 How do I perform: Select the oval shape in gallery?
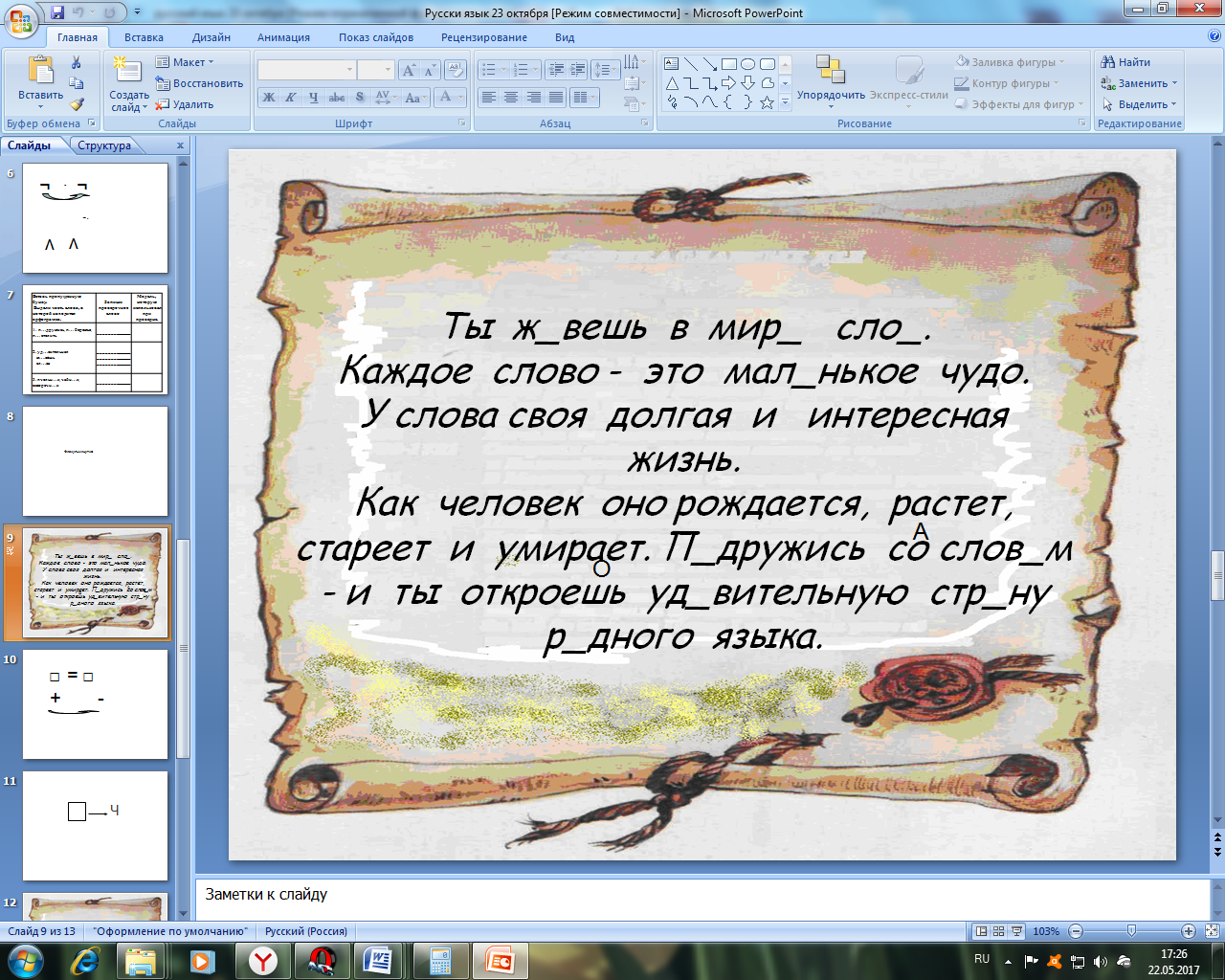(747, 64)
